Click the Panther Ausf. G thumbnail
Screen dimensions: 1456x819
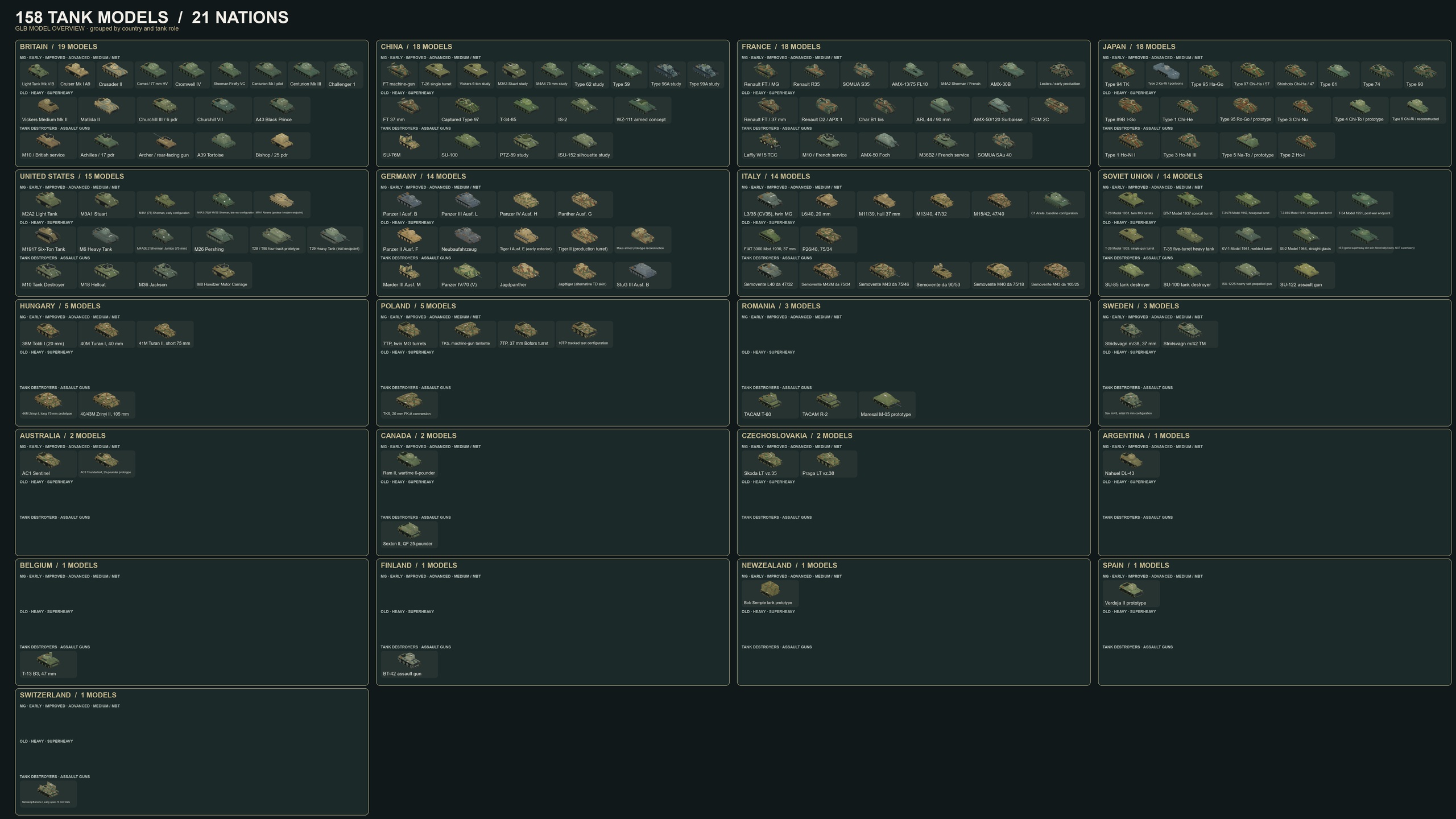[x=584, y=205]
